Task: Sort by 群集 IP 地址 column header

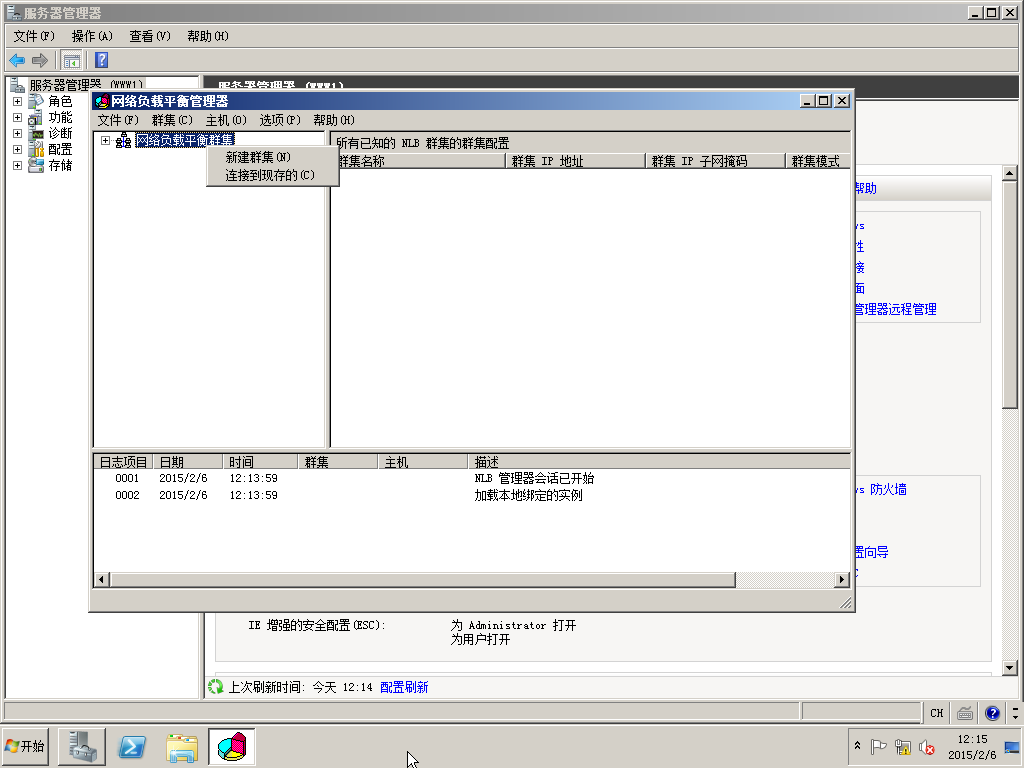Action: tap(575, 161)
